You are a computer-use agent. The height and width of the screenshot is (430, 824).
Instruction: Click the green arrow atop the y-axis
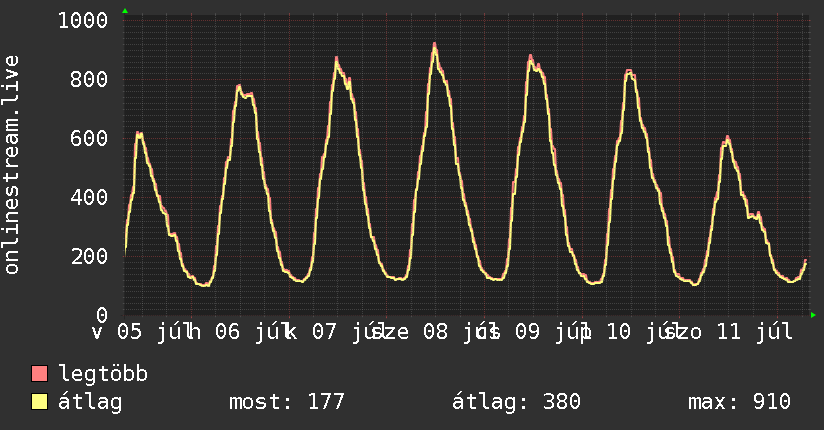pyautogui.click(x=125, y=11)
